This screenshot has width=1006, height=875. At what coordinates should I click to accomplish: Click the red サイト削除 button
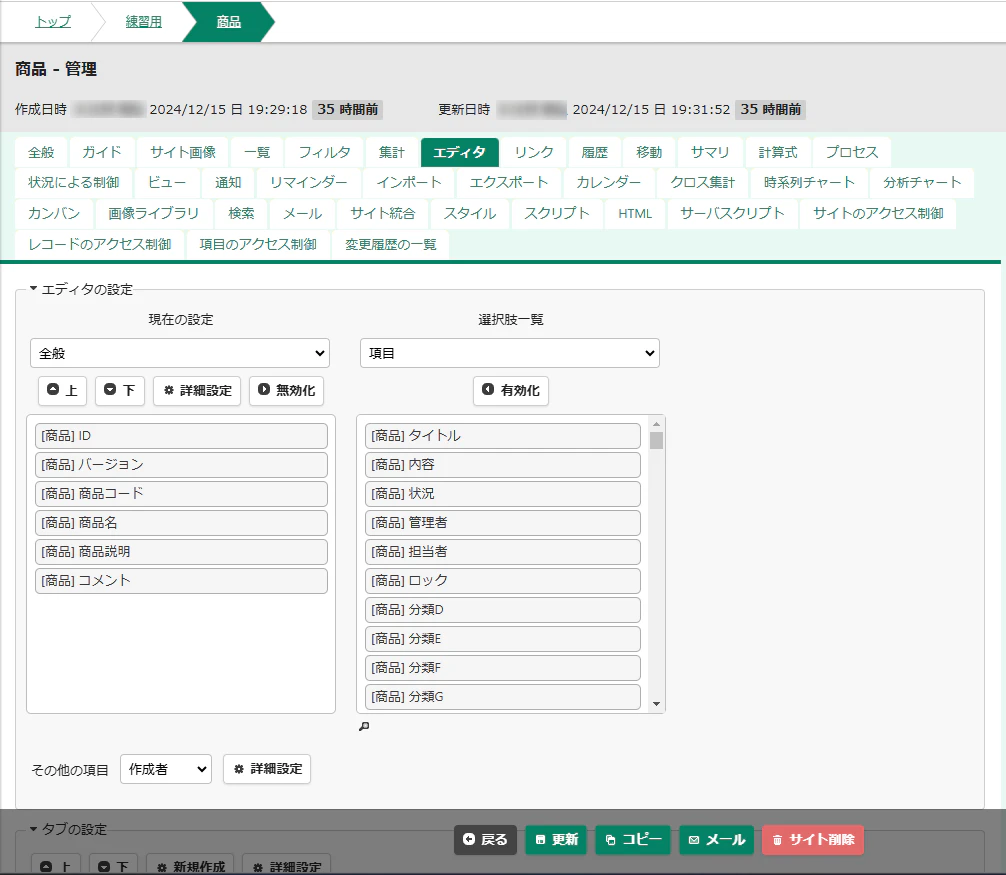click(813, 840)
